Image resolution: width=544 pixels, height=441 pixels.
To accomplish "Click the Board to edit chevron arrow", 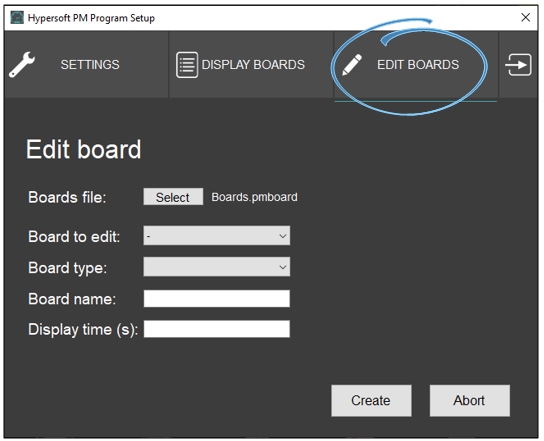I will [x=283, y=236].
